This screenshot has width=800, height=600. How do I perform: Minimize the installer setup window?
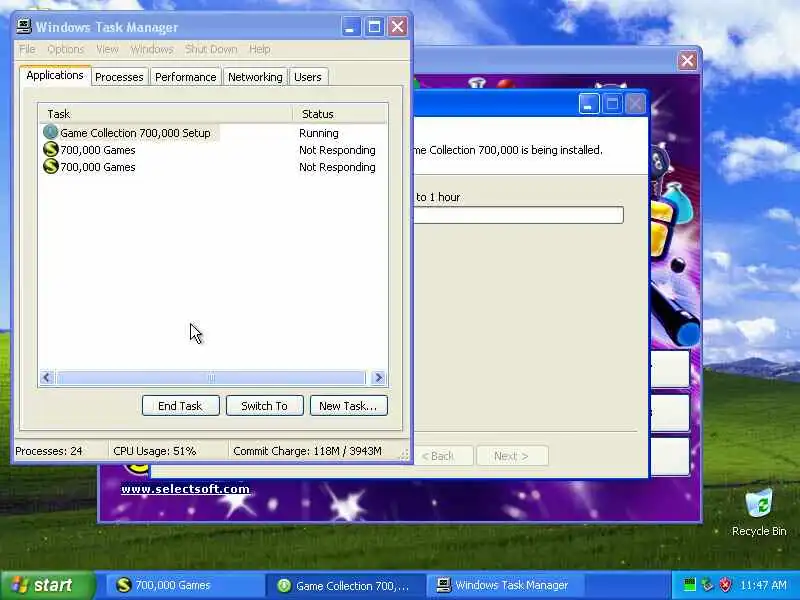pyautogui.click(x=588, y=104)
